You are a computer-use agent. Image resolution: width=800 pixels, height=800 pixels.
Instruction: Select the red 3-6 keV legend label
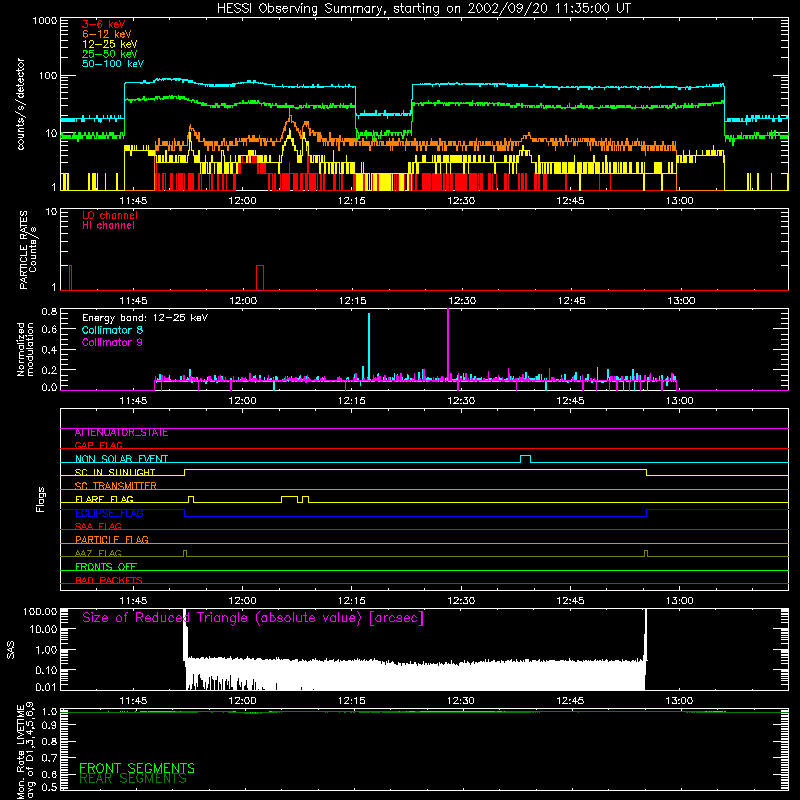[104, 24]
